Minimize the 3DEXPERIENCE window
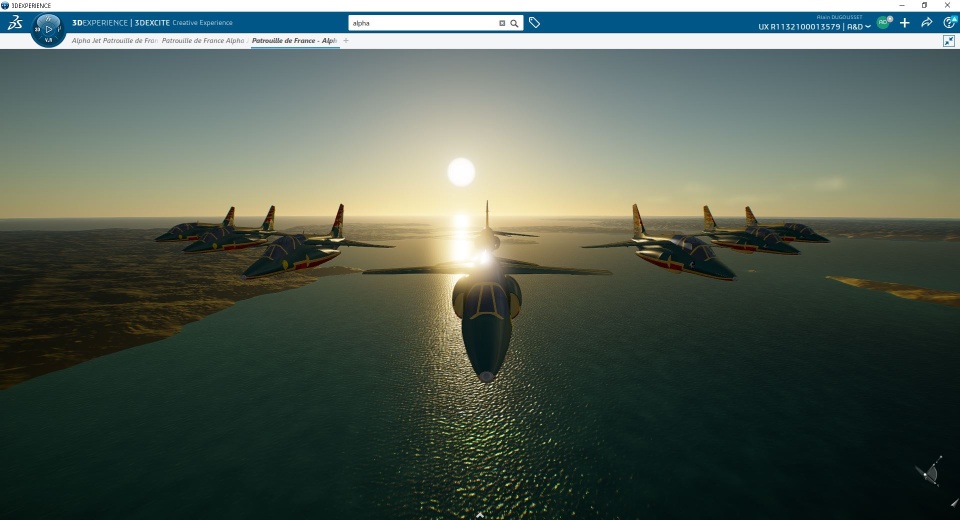 point(901,6)
